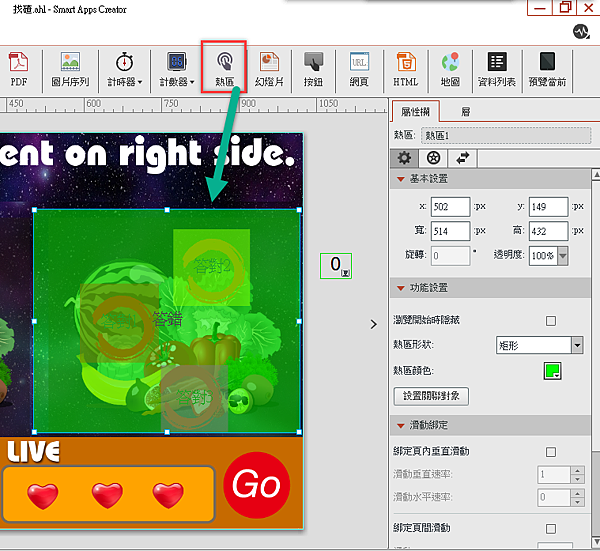Increase the vertical slide rate stepper
This screenshot has width=600, height=551.
click(577, 470)
